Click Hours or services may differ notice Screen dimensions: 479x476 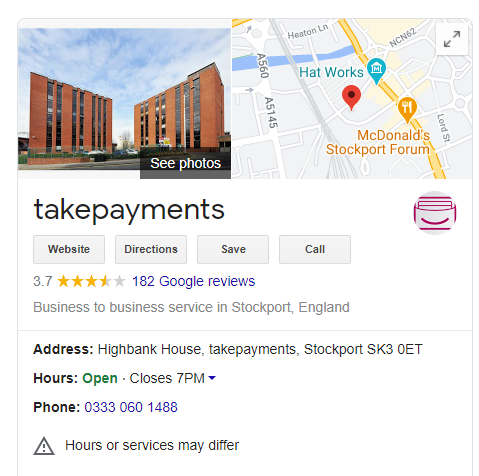(x=152, y=445)
